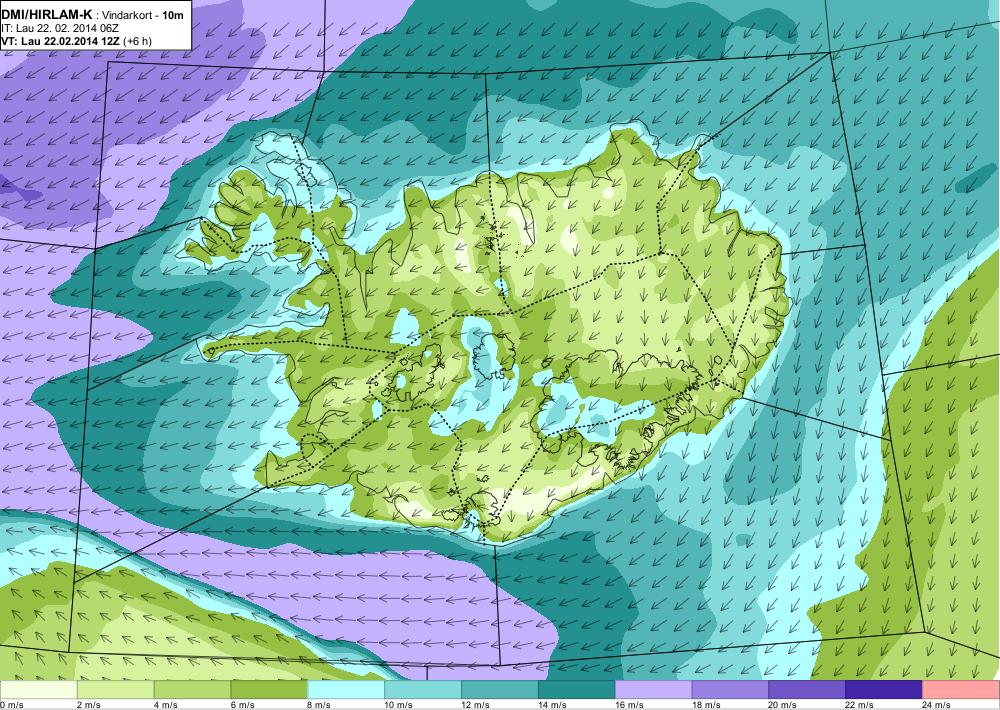The height and width of the screenshot is (710, 1000).
Task: Click the bright cyan 8 m/s legend swatch
Action: click(346, 690)
